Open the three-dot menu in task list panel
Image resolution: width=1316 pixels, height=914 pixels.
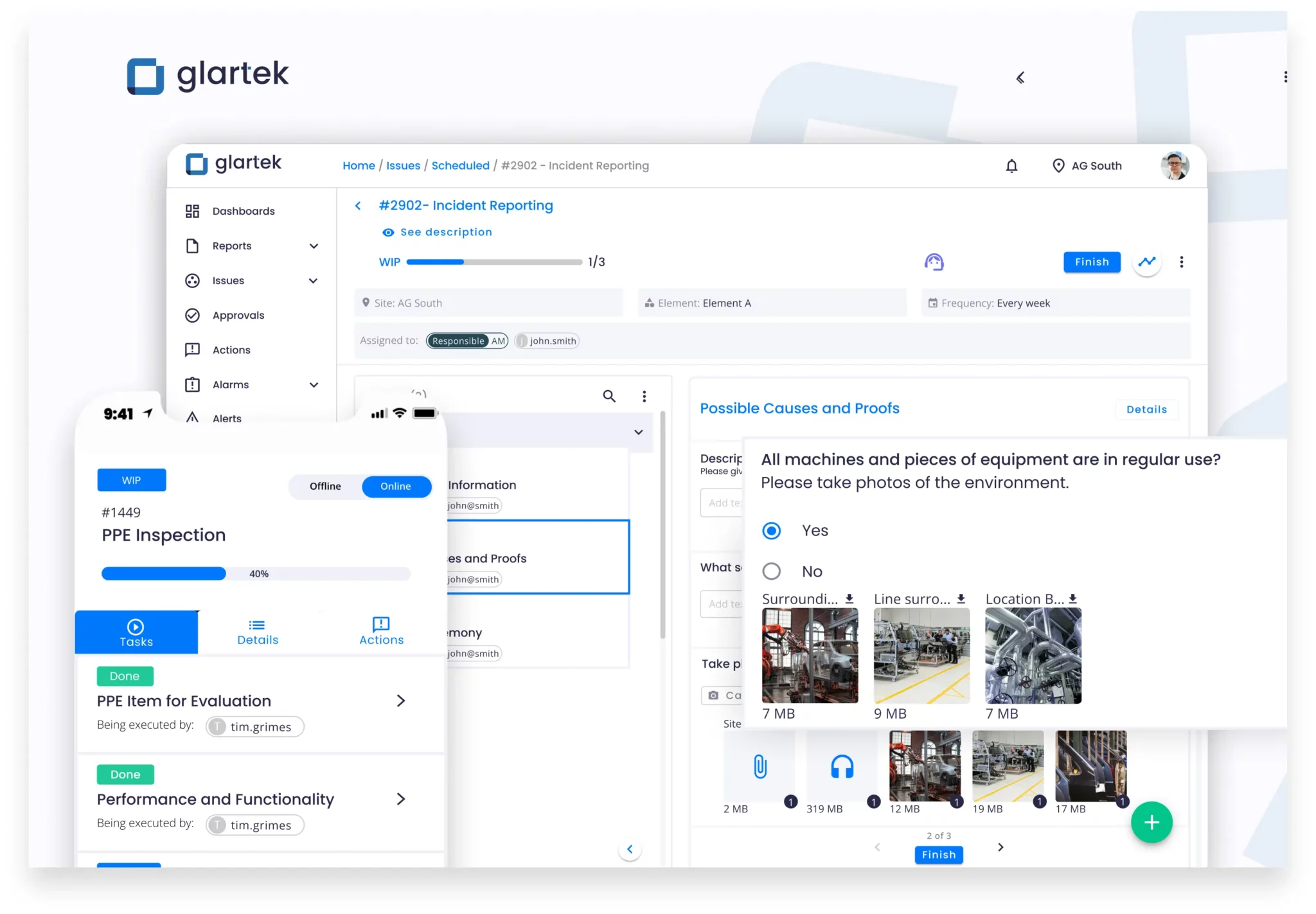click(x=644, y=396)
